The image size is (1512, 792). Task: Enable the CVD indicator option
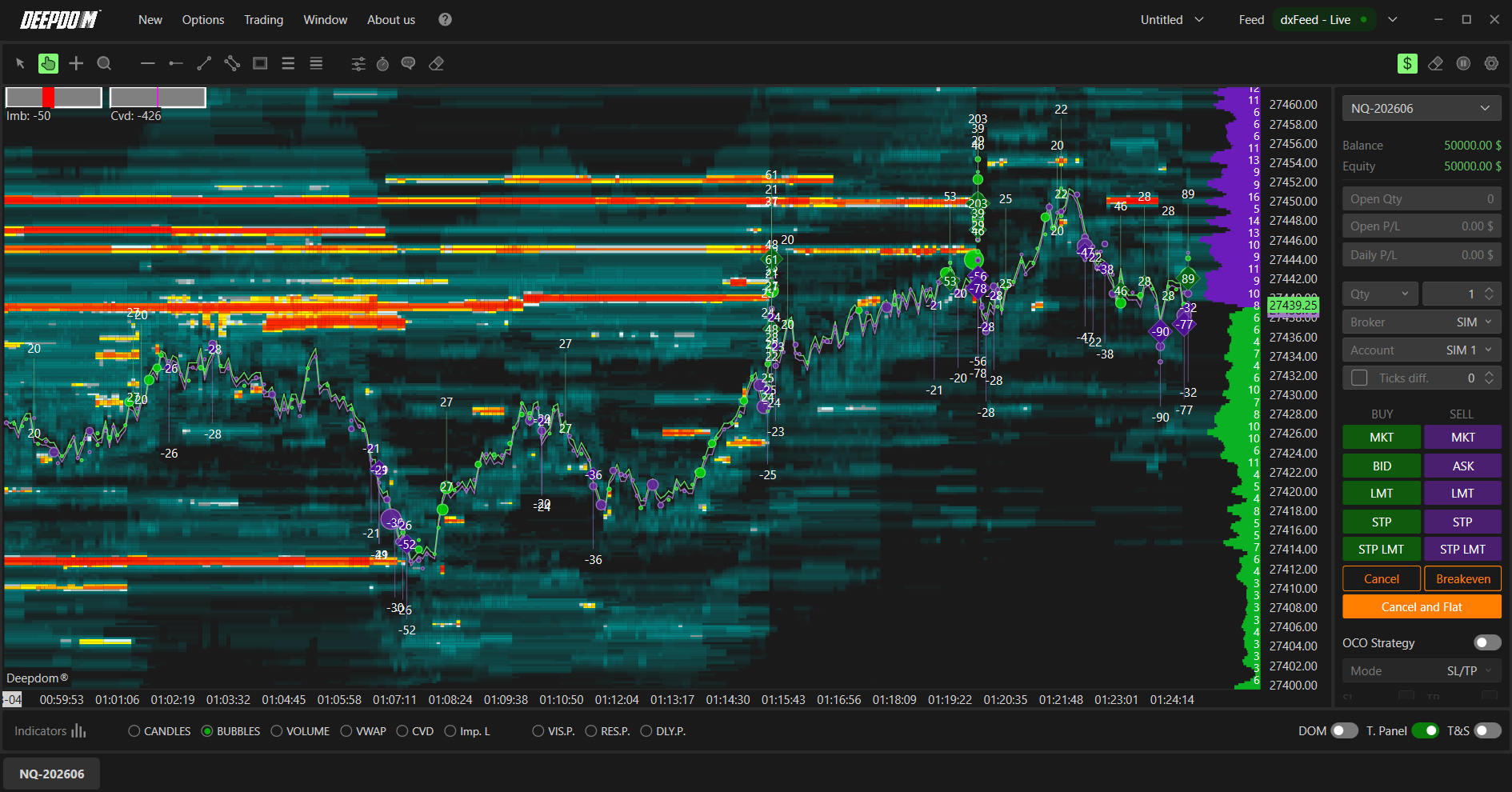coord(414,731)
